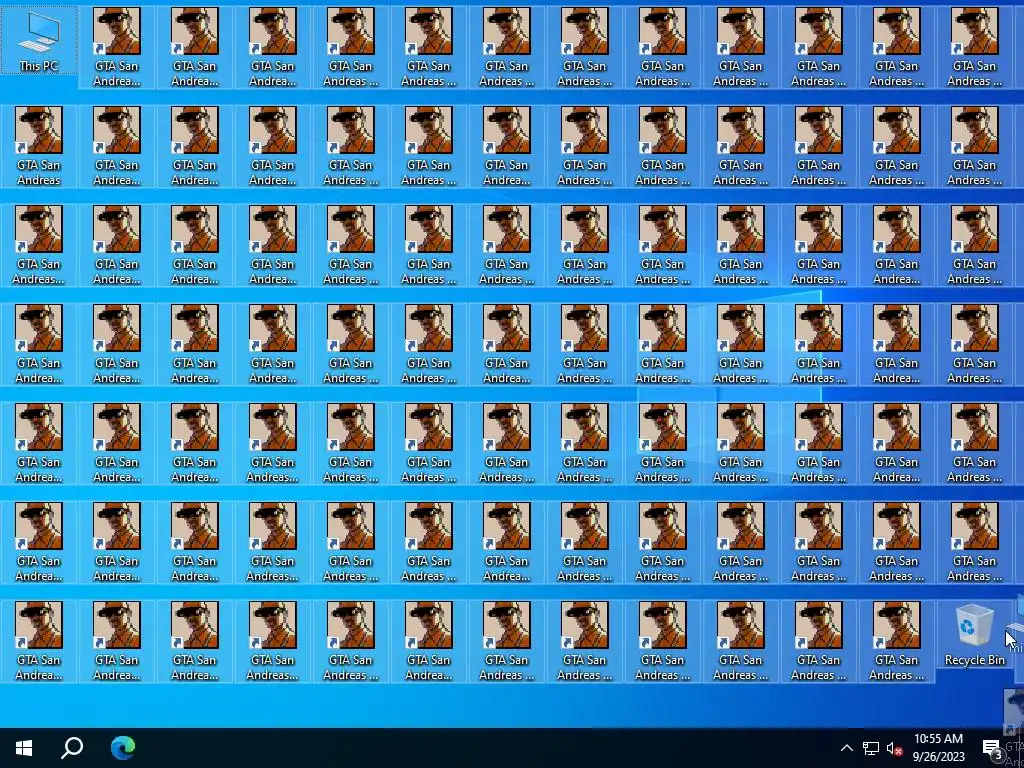Show hidden system tray icons
The width and height of the screenshot is (1024, 768).
coord(846,748)
